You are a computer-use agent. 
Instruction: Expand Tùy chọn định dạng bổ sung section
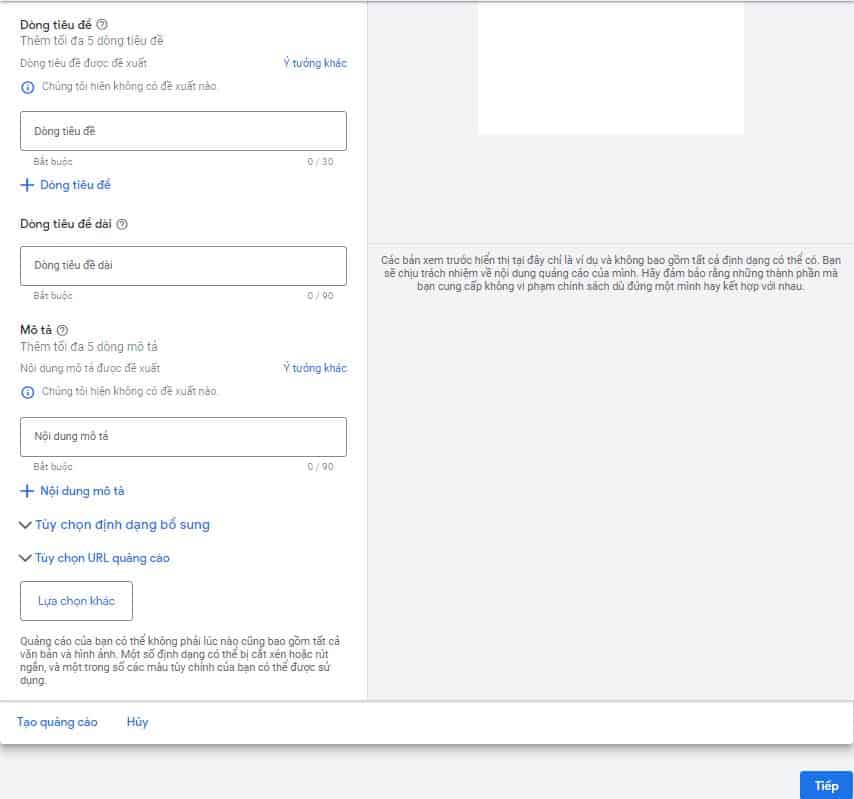click(115, 525)
